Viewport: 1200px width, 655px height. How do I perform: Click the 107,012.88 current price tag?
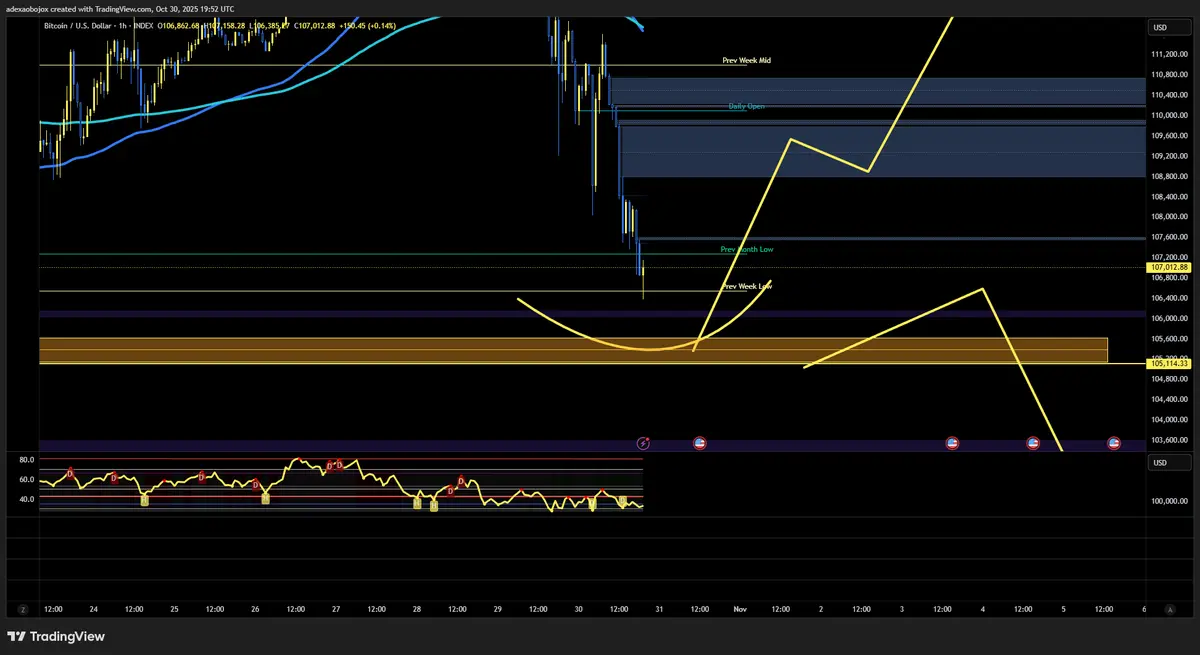pyautogui.click(x=1168, y=267)
